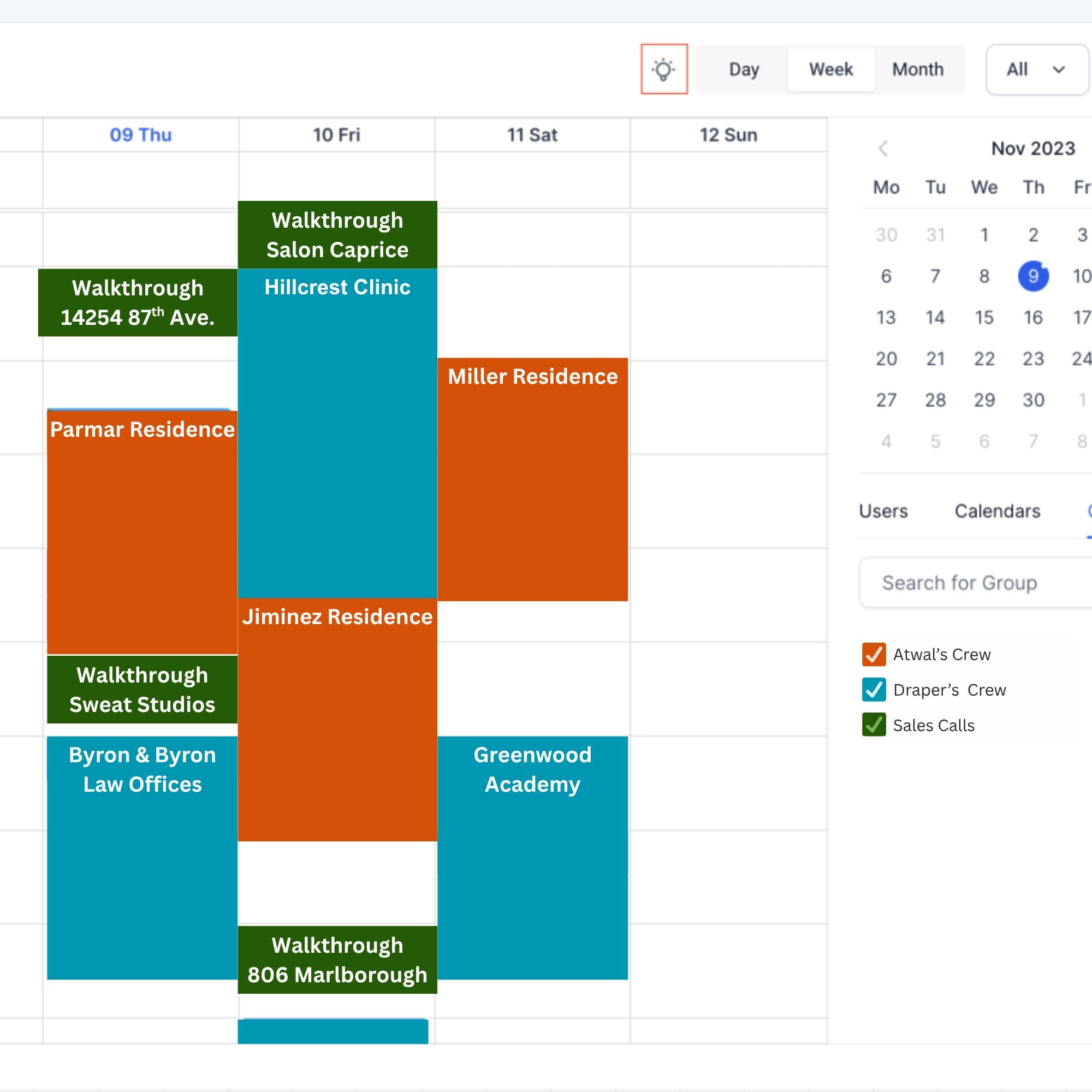Image resolution: width=1092 pixels, height=1092 pixels.
Task: Uncheck Atwal's Crew calendar checkbox
Action: pos(873,654)
